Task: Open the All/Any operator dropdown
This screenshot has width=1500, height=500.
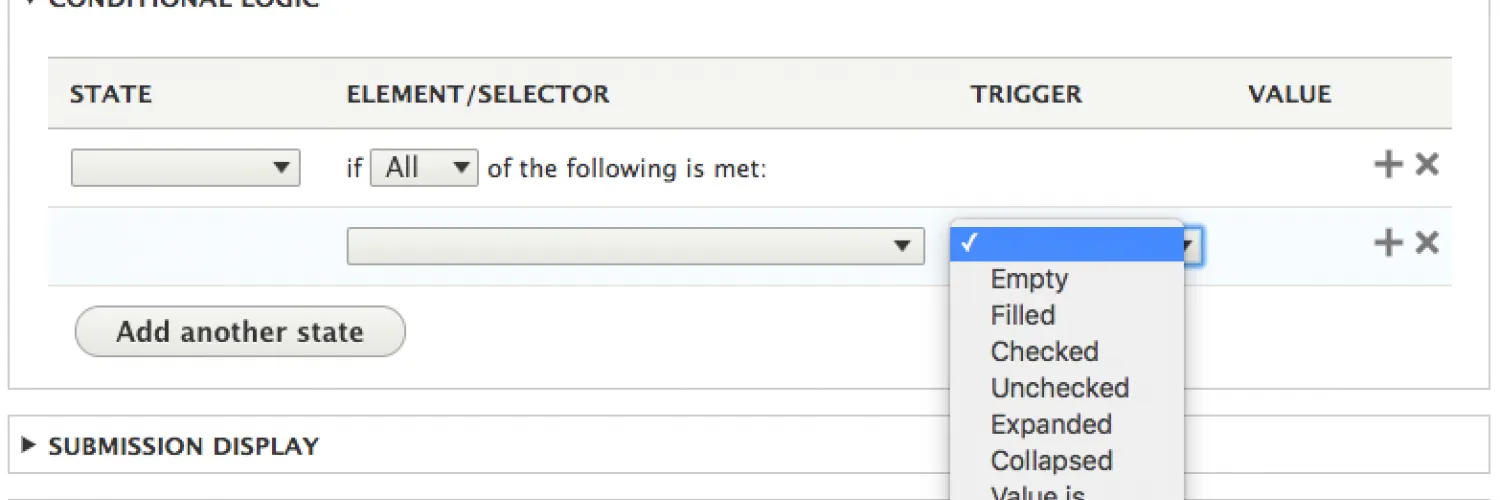Action: (424, 168)
